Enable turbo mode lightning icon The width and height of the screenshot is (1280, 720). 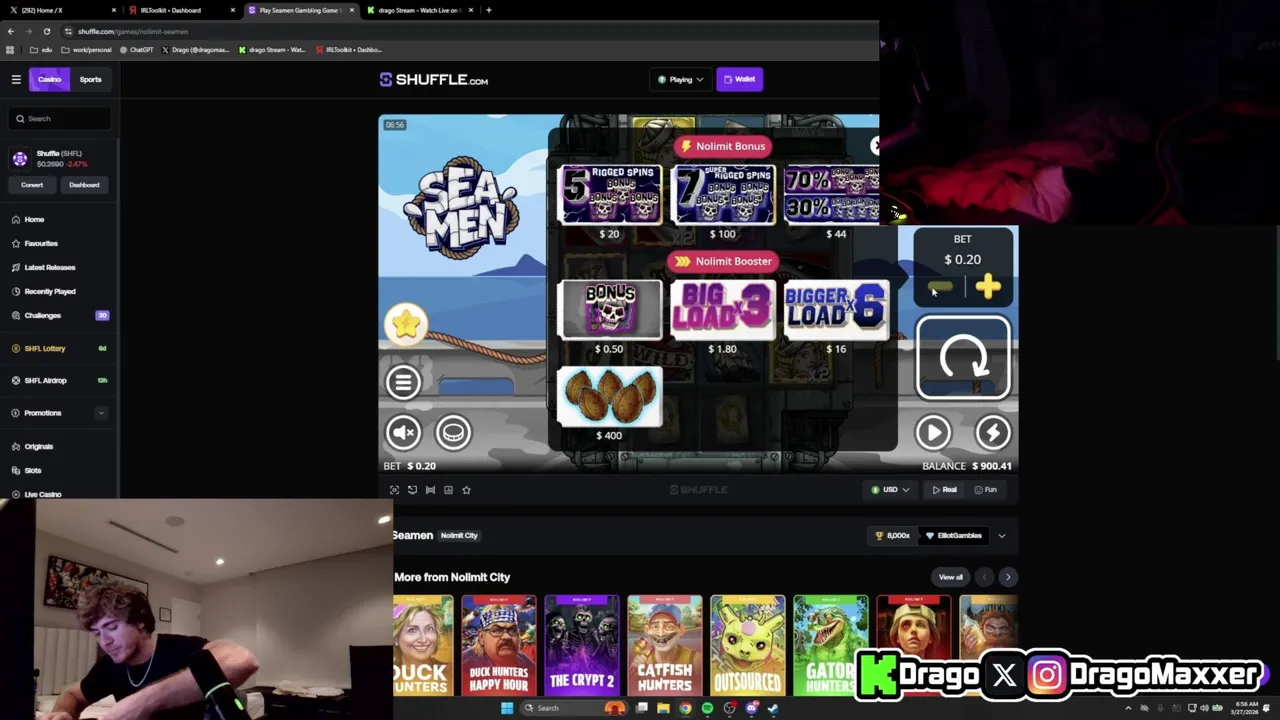993,432
